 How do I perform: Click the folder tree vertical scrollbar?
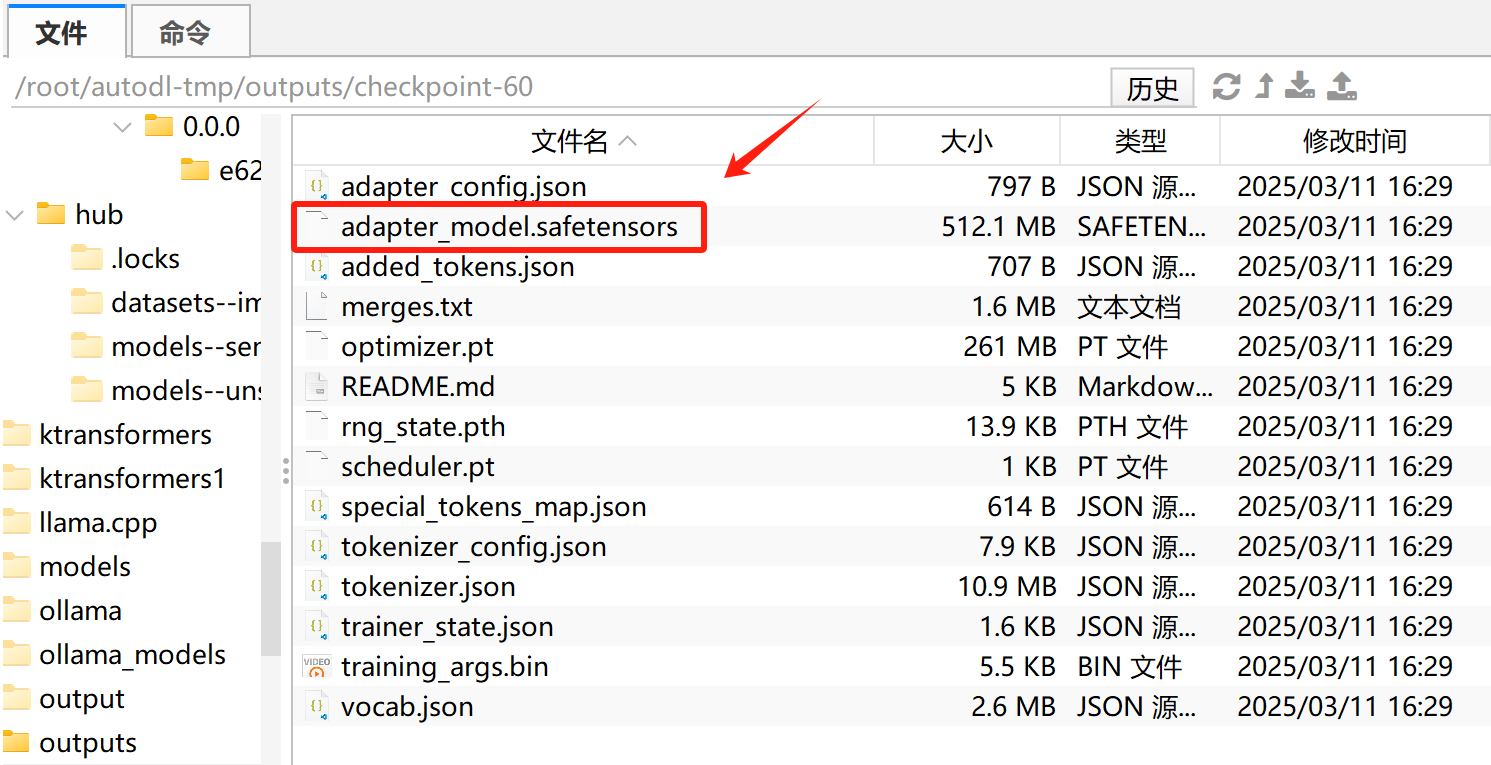coord(270,598)
